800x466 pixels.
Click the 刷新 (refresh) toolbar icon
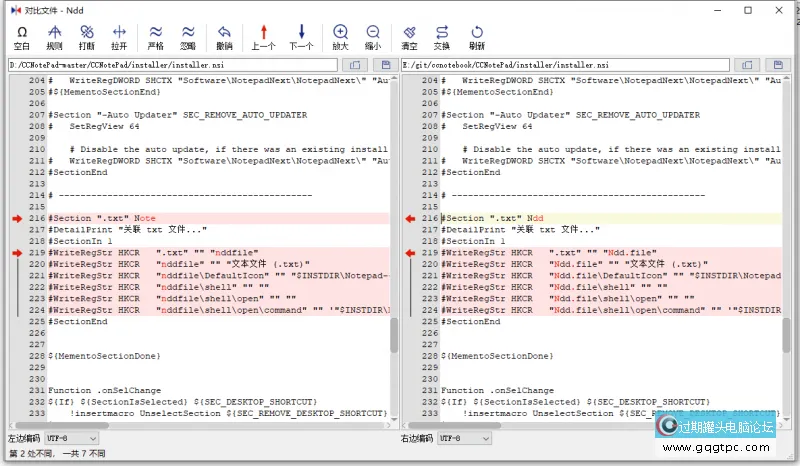pyautogui.click(x=477, y=37)
